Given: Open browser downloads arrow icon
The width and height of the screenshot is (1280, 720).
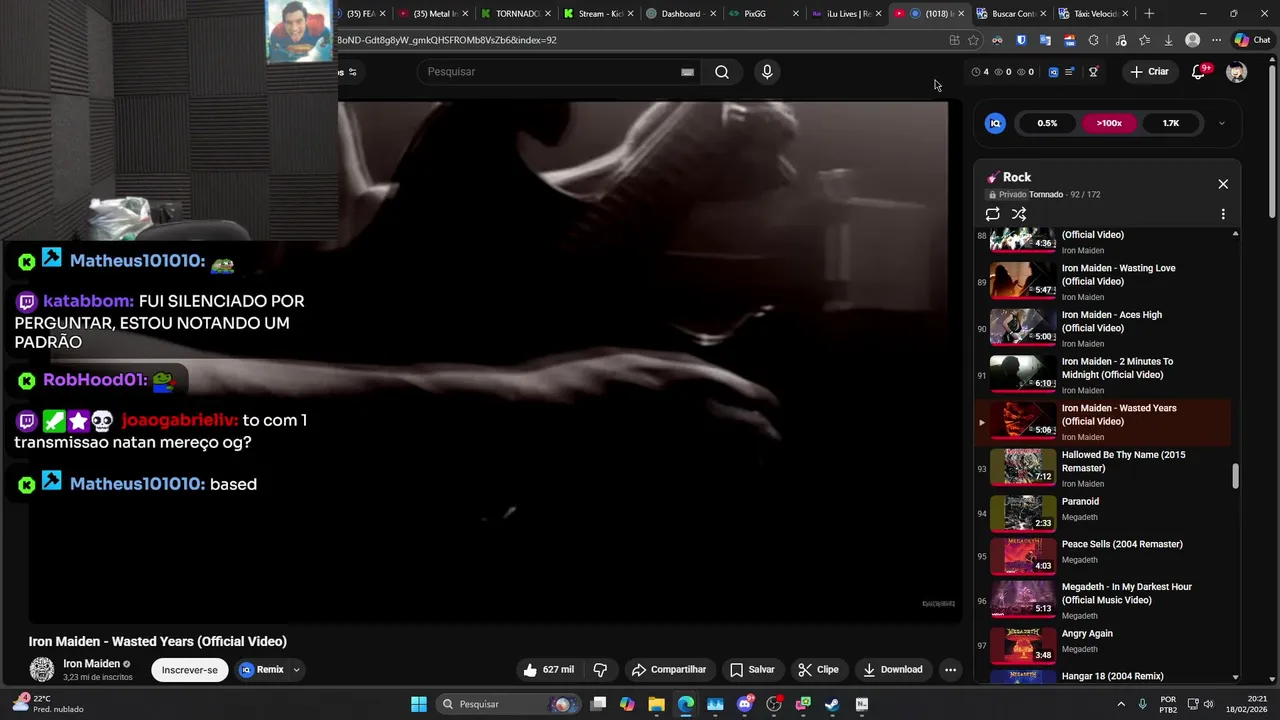Looking at the screenshot, I should (1168, 40).
